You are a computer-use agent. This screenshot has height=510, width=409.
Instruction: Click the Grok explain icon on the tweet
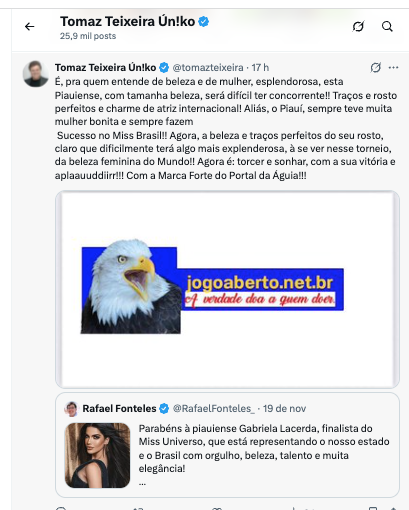(376, 67)
